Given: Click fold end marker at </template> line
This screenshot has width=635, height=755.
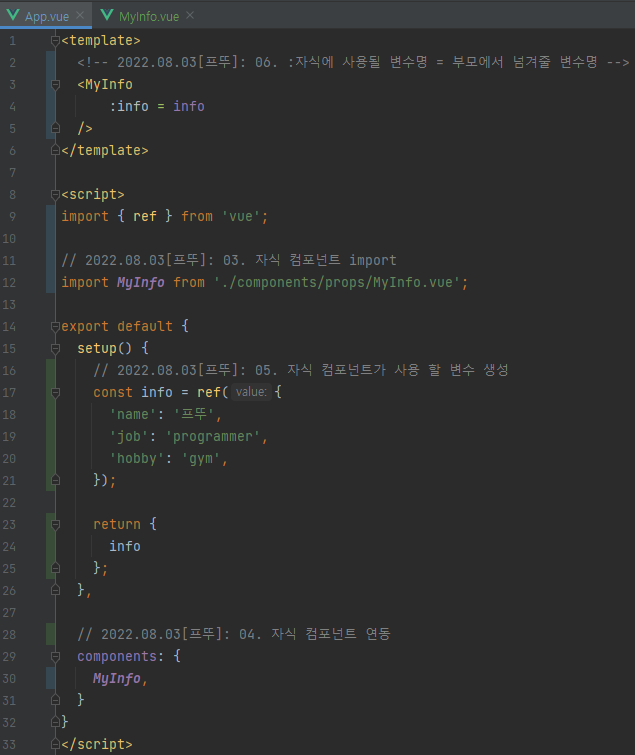Looking at the screenshot, I should point(55,151).
